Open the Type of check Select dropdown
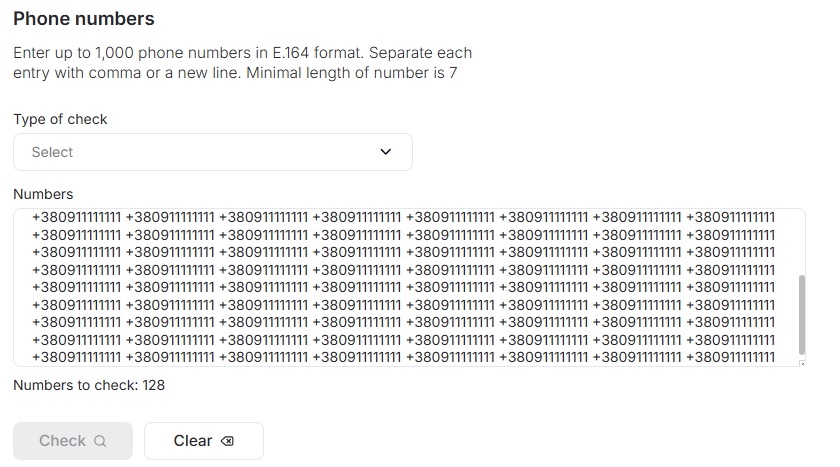 pos(212,152)
